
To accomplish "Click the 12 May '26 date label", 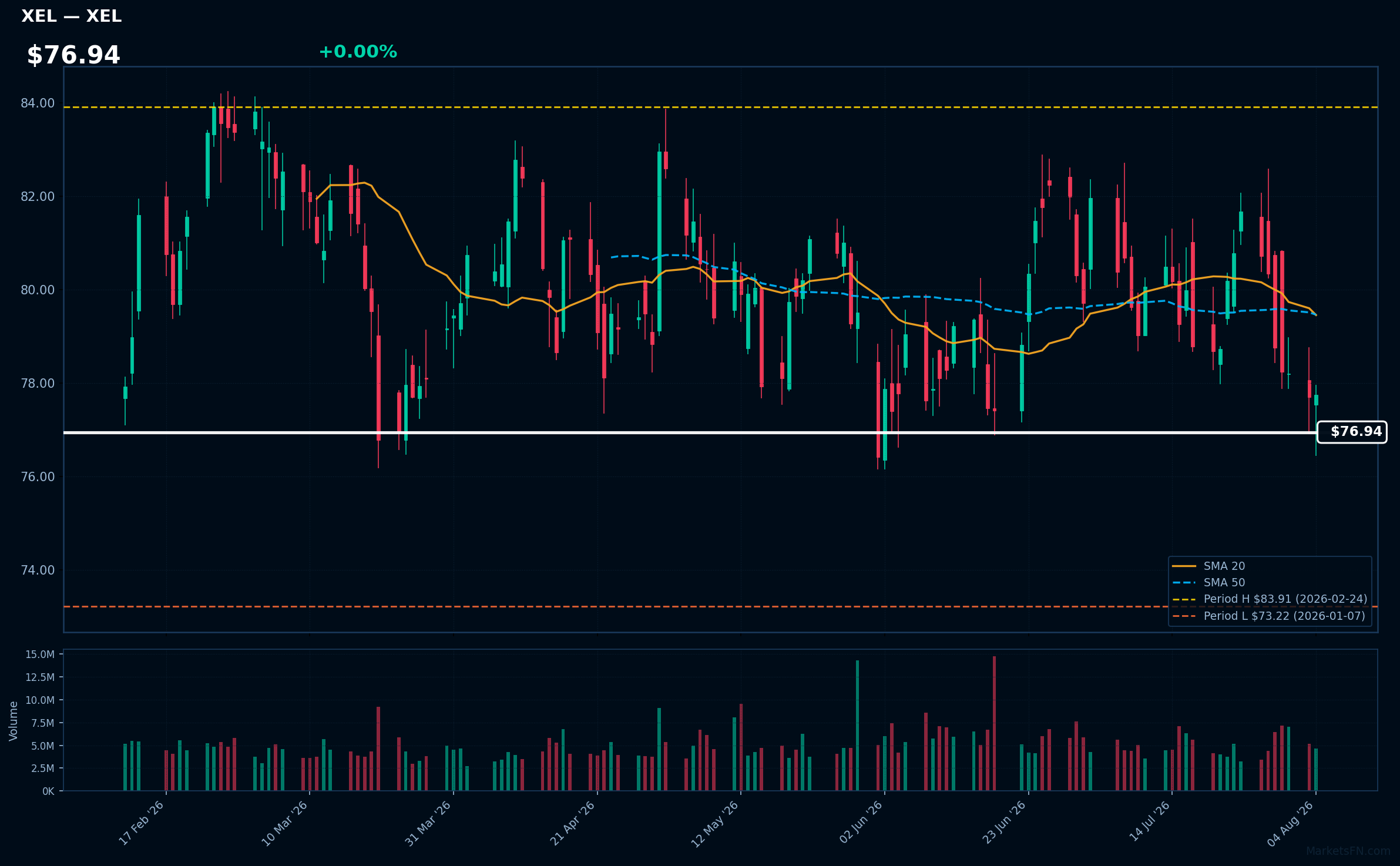I will click(x=715, y=824).
